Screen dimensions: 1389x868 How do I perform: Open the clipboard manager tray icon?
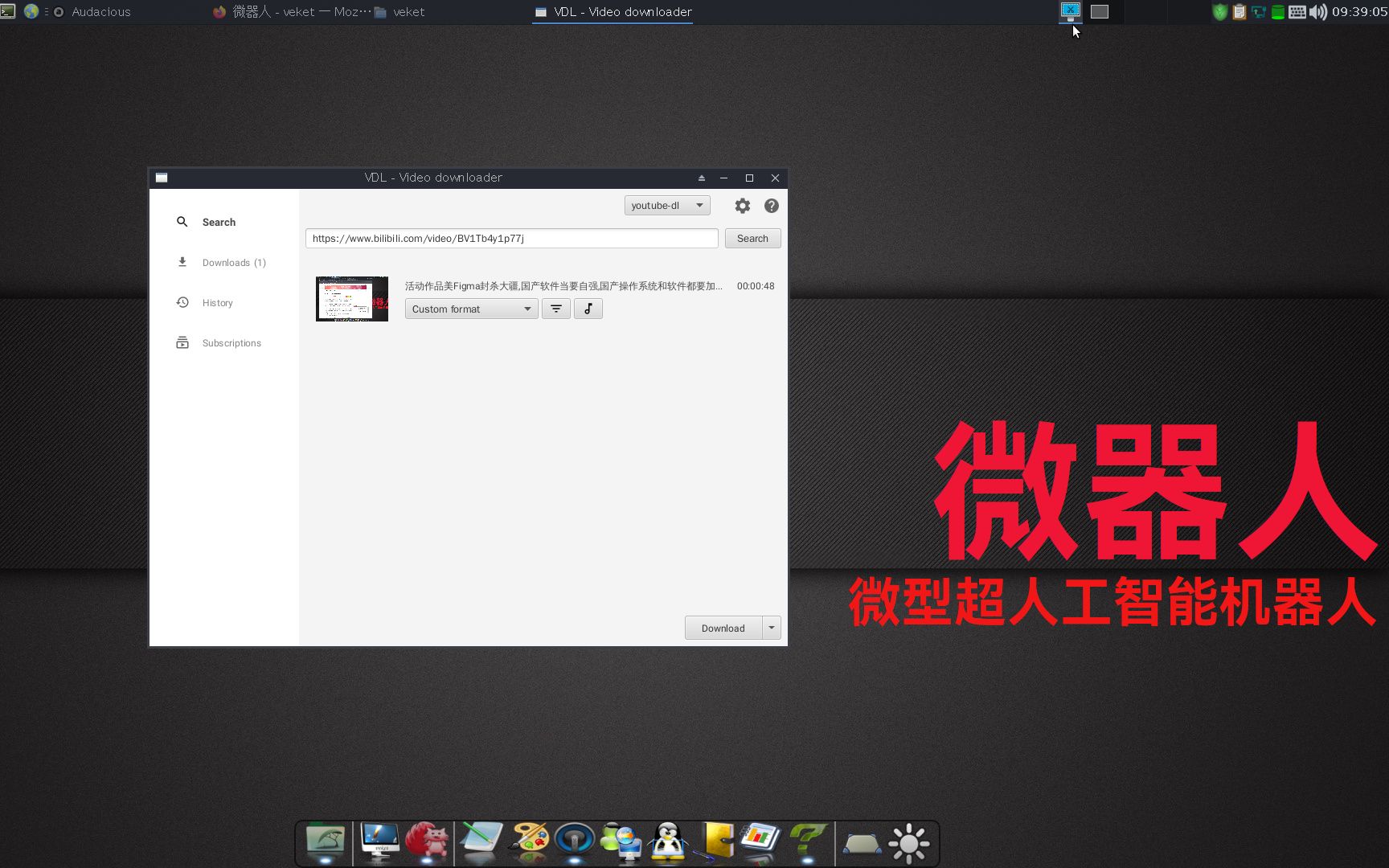(x=1239, y=11)
